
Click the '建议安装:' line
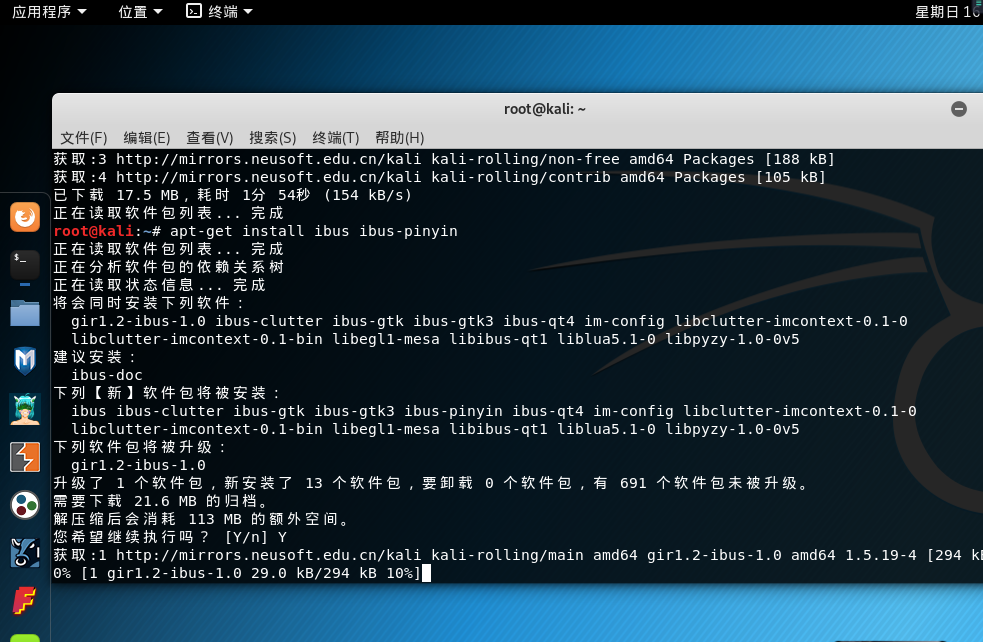click(95, 357)
